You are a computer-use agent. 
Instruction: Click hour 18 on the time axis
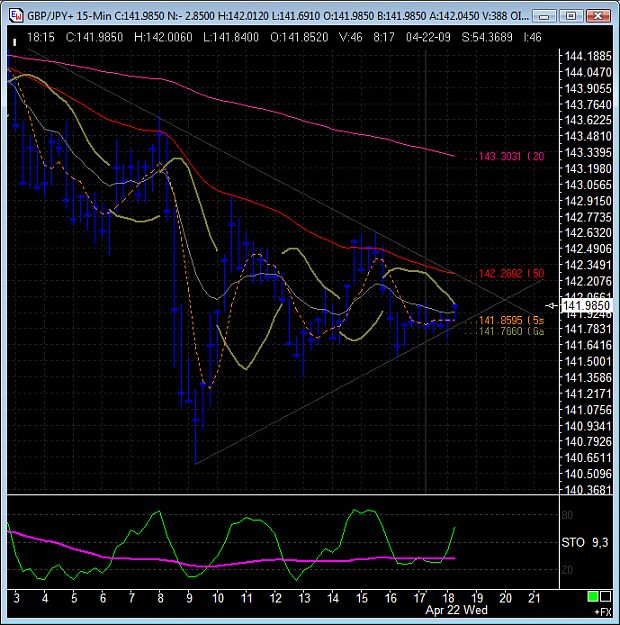coord(448,598)
